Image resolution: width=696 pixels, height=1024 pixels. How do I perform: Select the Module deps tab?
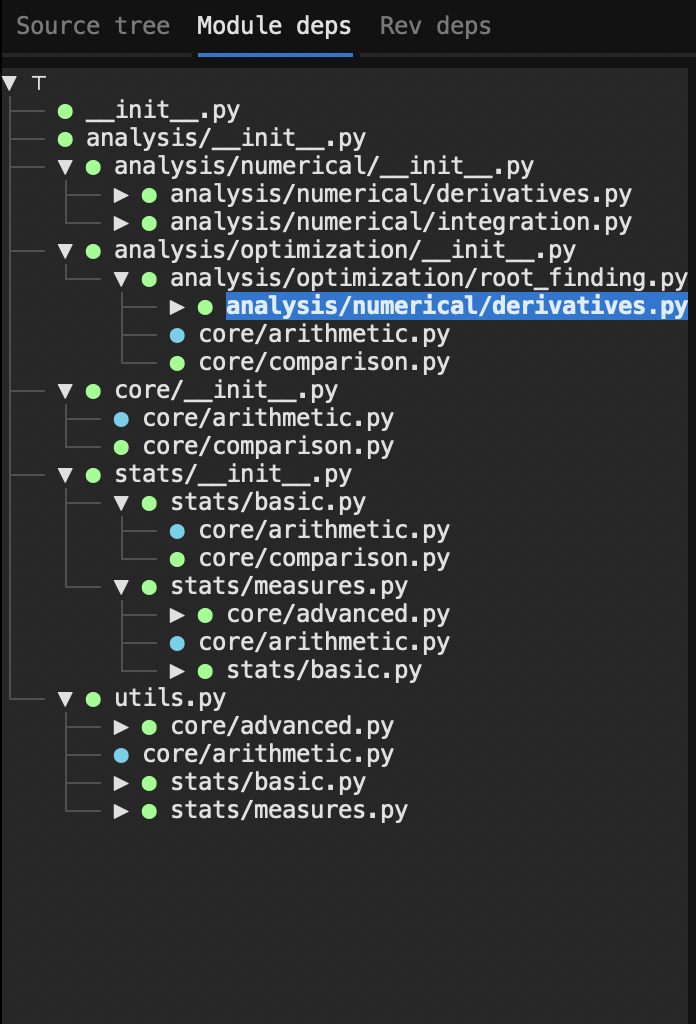pyautogui.click(x=274, y=26)
